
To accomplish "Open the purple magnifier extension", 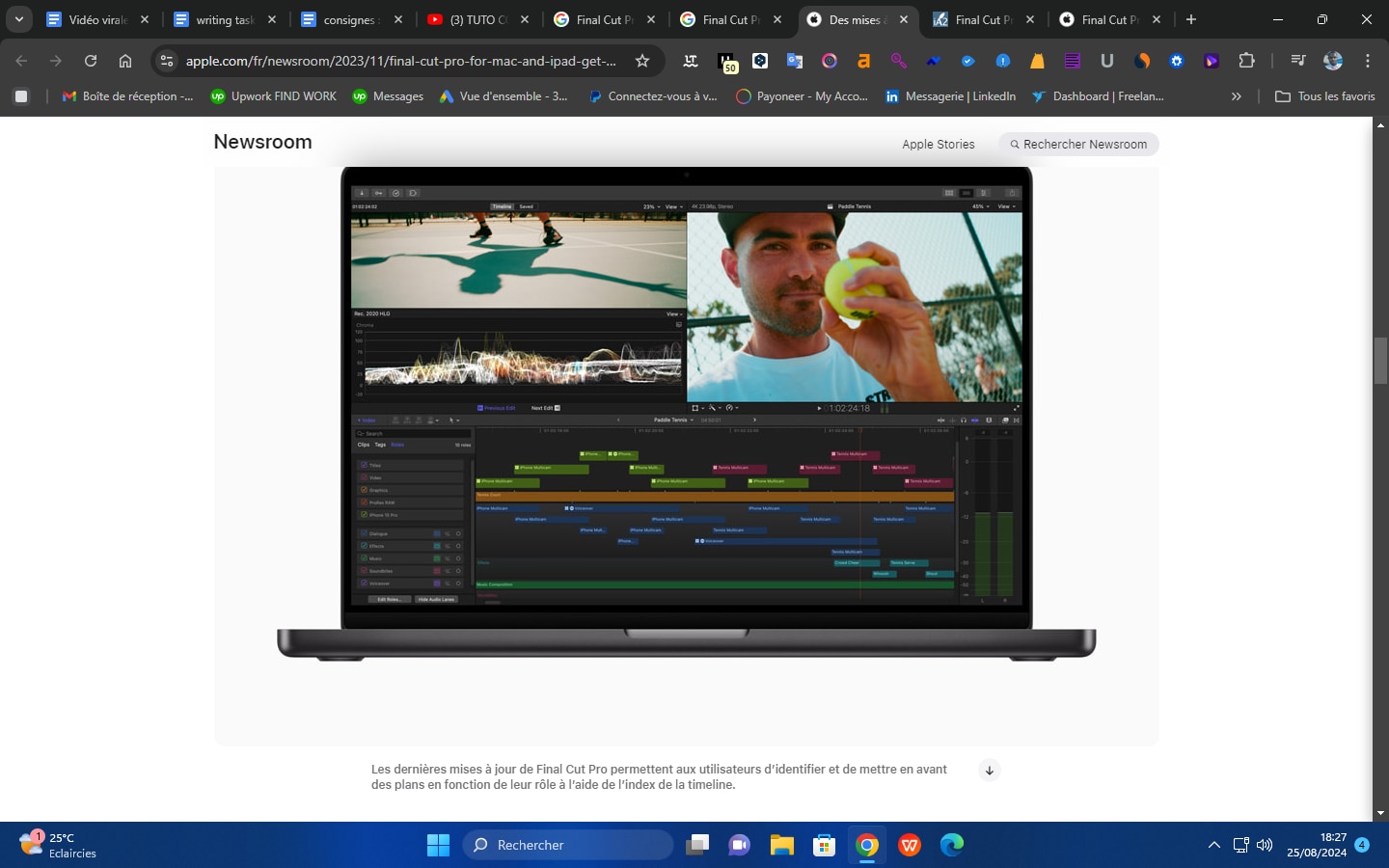I will pyautogui.click(x=898, y=61).
